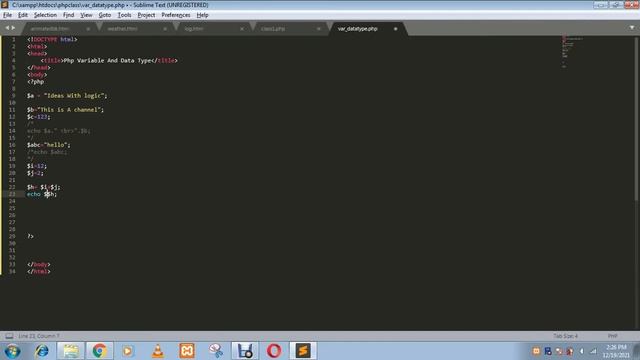Screen dimensions: 640x360
Task: Open Windows Media Player from taskbar
Action: click(x=128, y=351)
